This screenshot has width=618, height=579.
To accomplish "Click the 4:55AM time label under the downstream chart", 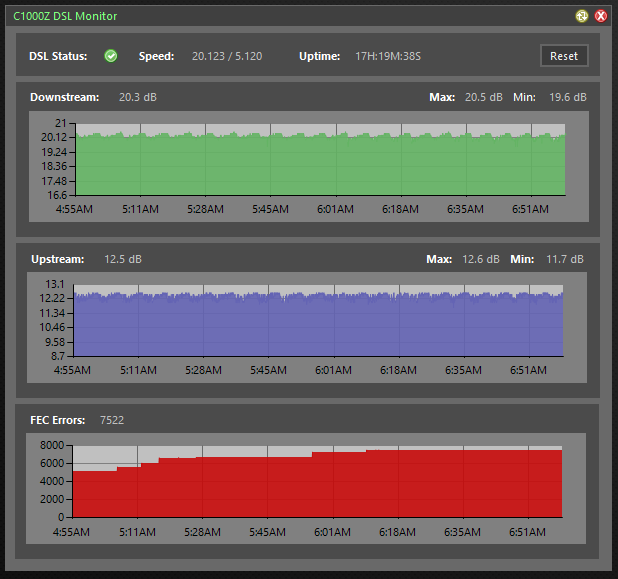I will [x=74, y=209].
